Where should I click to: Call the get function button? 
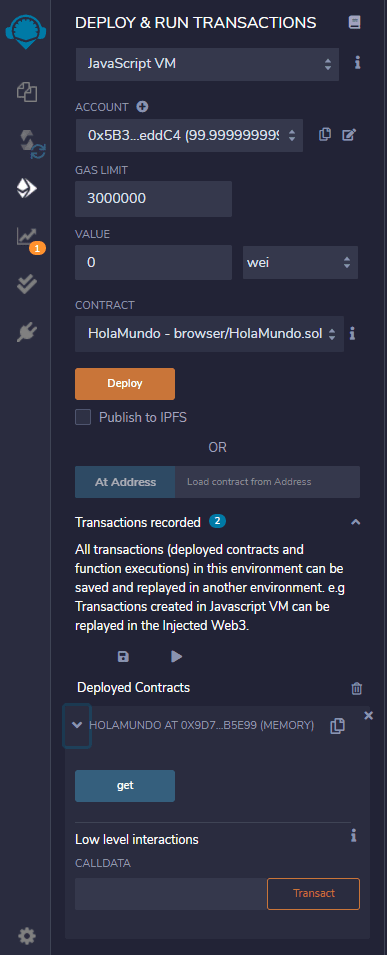coord(125,786)
